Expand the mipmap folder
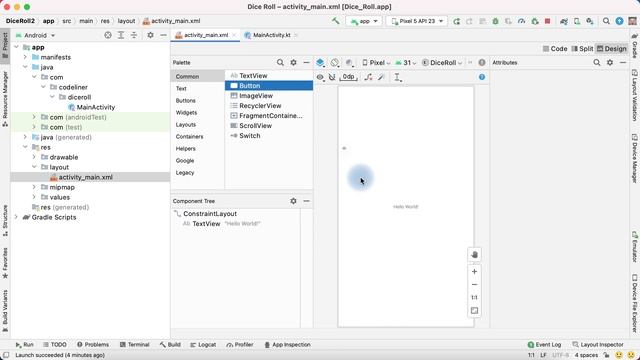 click(x=34, y=187)
